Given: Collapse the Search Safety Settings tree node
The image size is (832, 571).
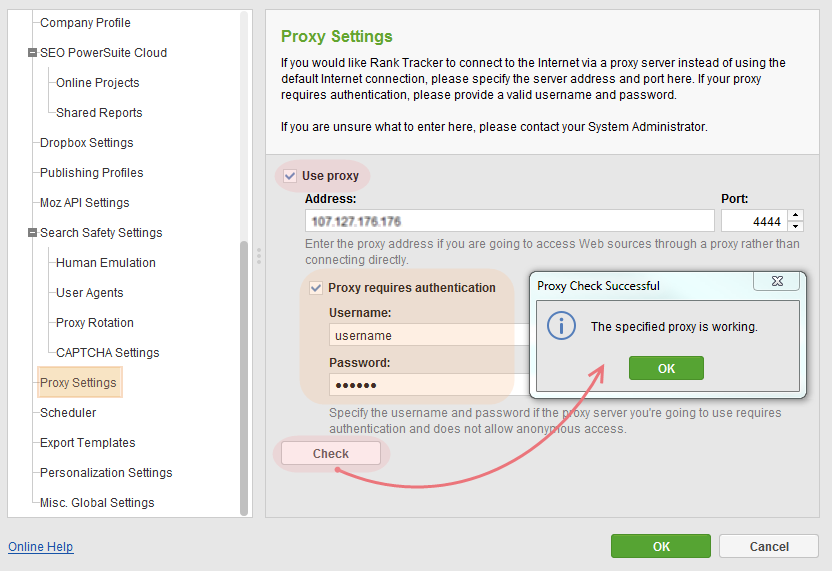Looking at the screenshot, I should (x=32, y=232).
